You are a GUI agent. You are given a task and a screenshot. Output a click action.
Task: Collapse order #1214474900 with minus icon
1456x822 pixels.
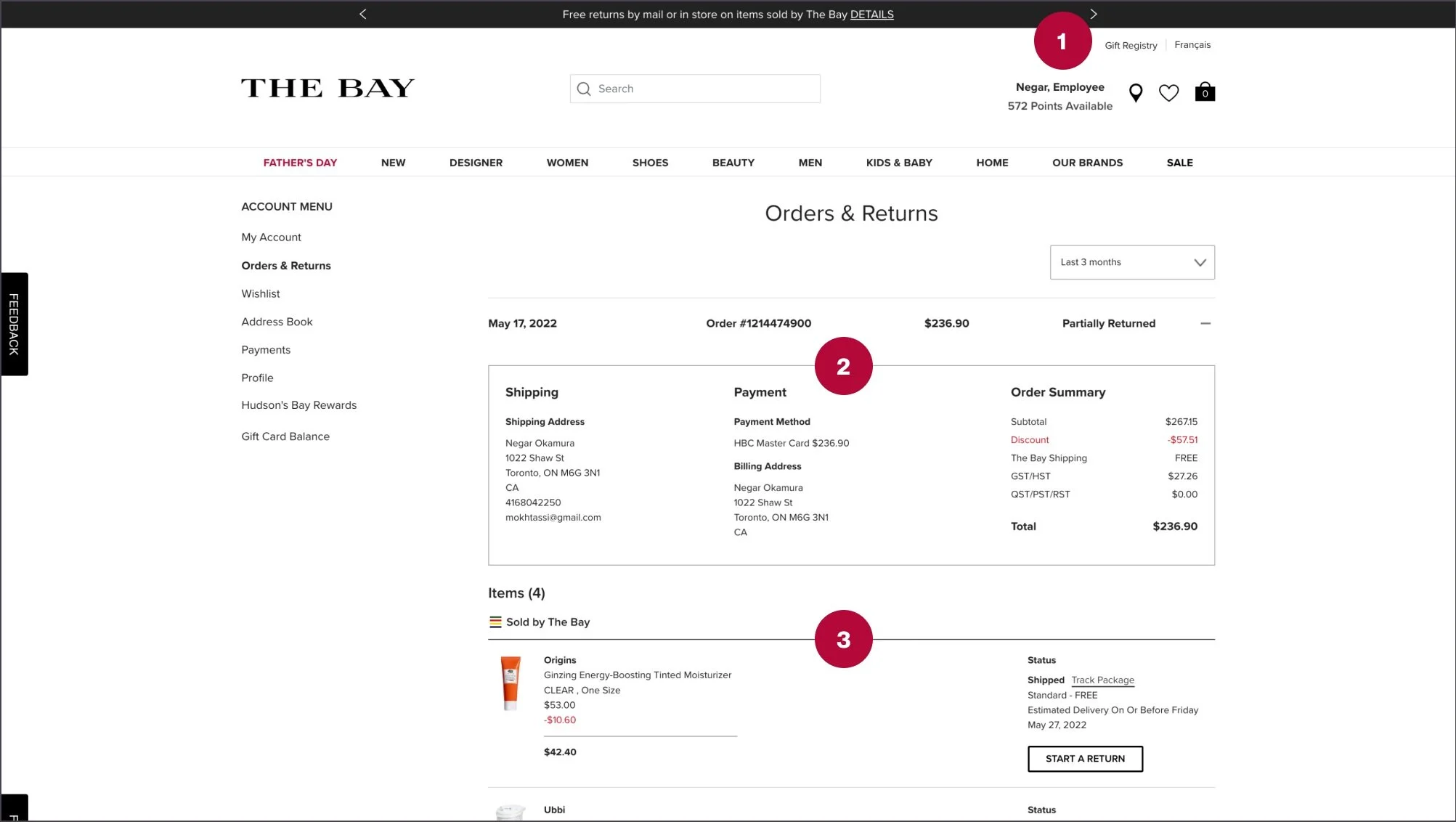[1205, 323]
